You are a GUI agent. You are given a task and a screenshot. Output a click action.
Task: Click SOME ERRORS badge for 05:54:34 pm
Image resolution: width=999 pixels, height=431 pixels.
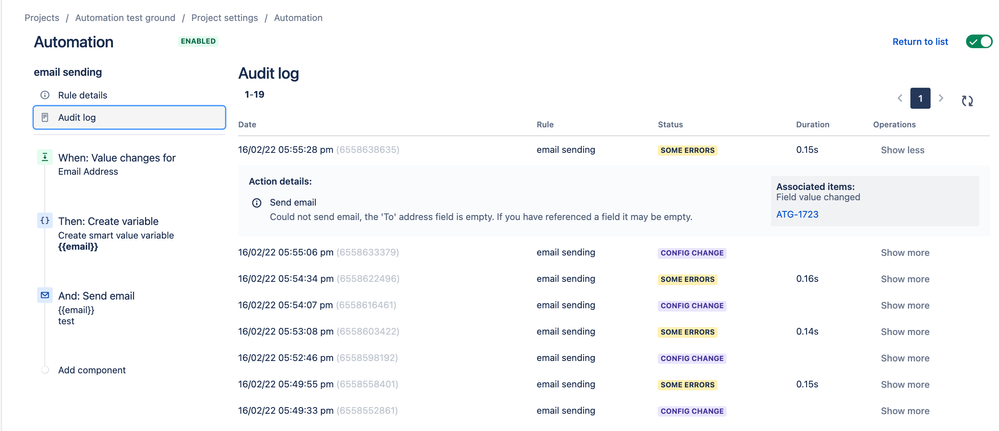coord(687,279)
